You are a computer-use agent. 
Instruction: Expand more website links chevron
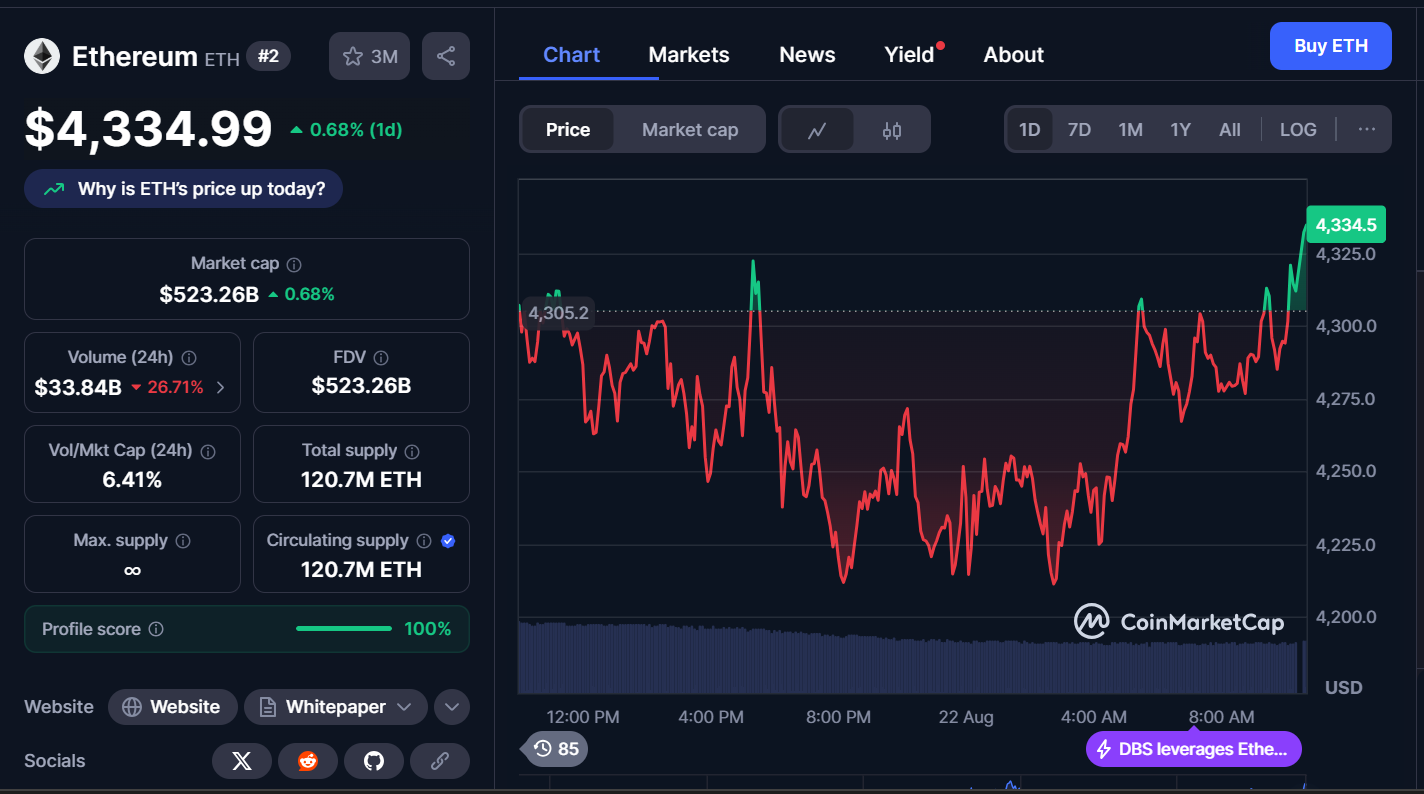[452, 707]
